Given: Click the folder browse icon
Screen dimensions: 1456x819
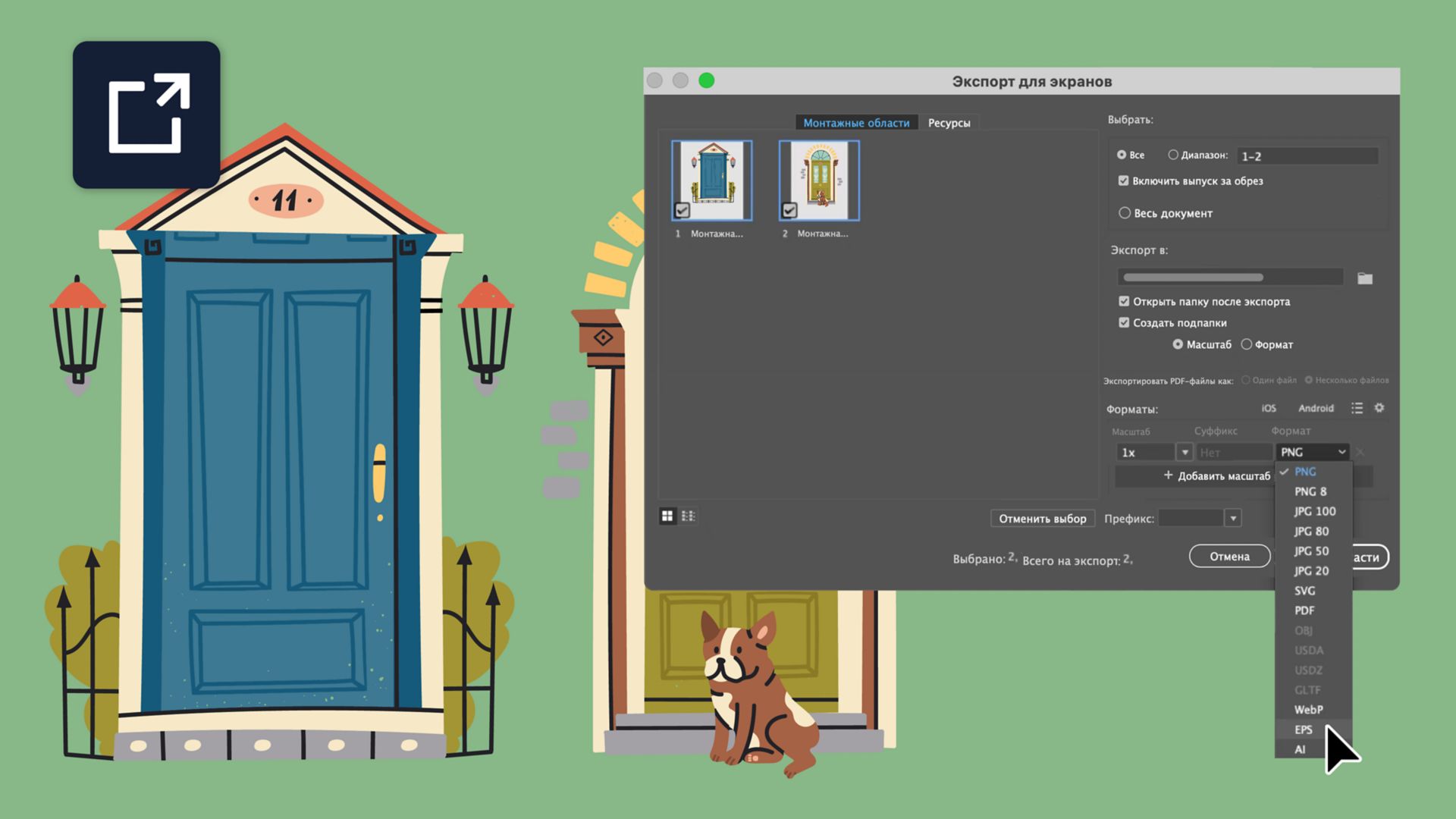Looking at the screenshot, I should (1365, 278).
